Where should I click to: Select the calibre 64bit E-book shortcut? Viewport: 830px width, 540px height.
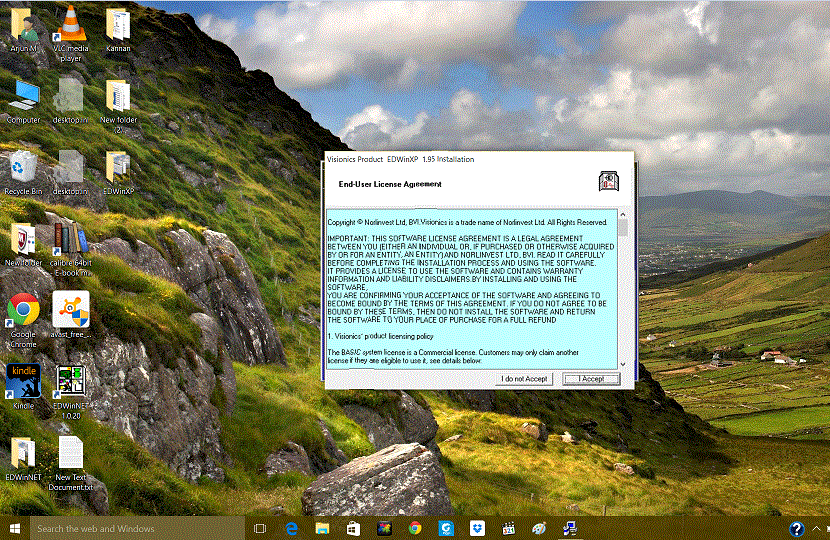tap(70, 249)
